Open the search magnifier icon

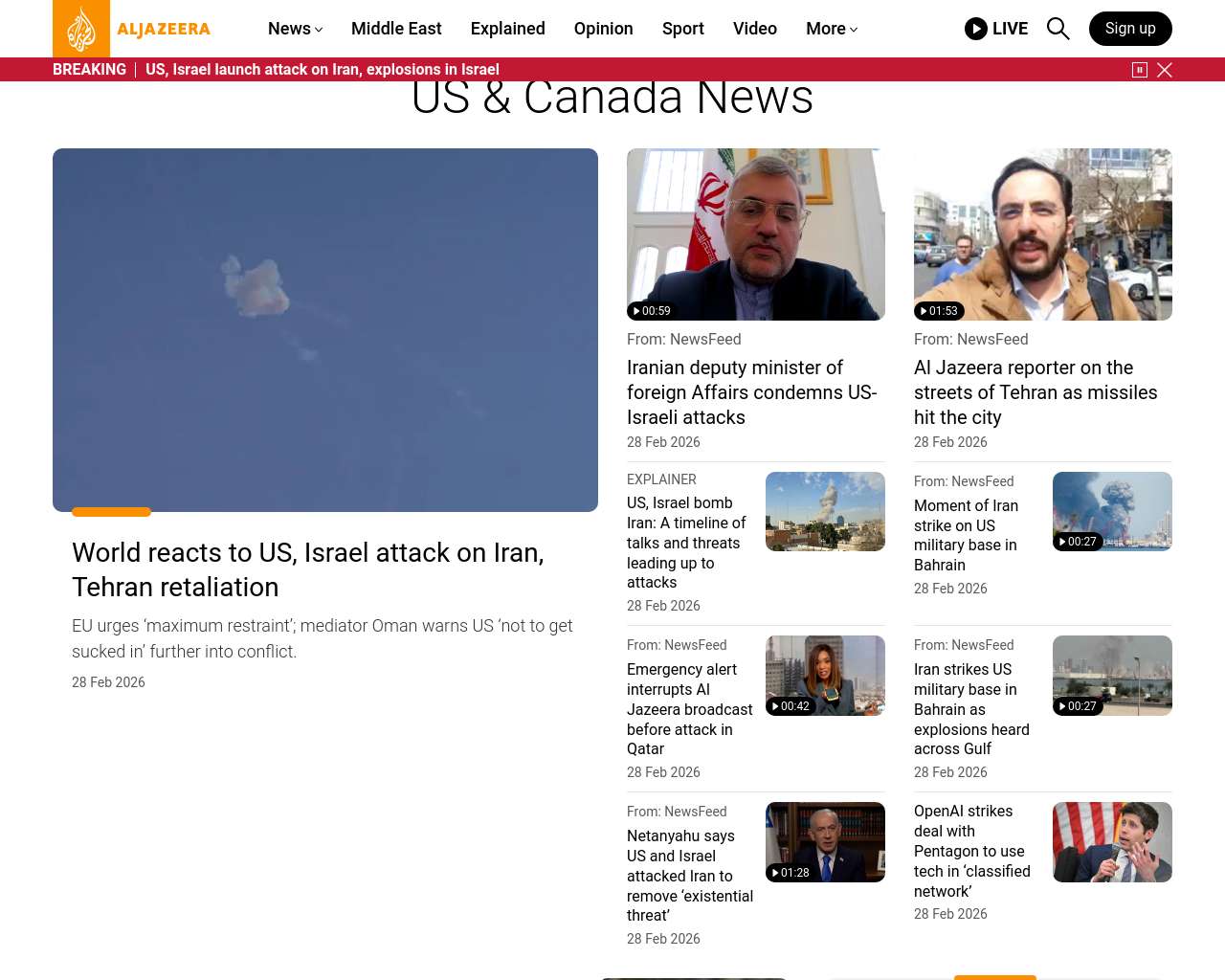[1058, 29]
